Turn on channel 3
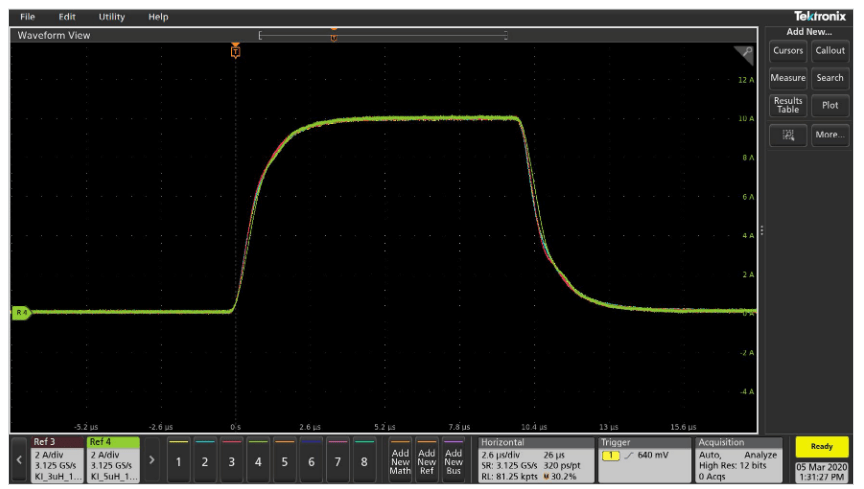The height and width of the screenshot is (489, 864). (x=231, y=460)
